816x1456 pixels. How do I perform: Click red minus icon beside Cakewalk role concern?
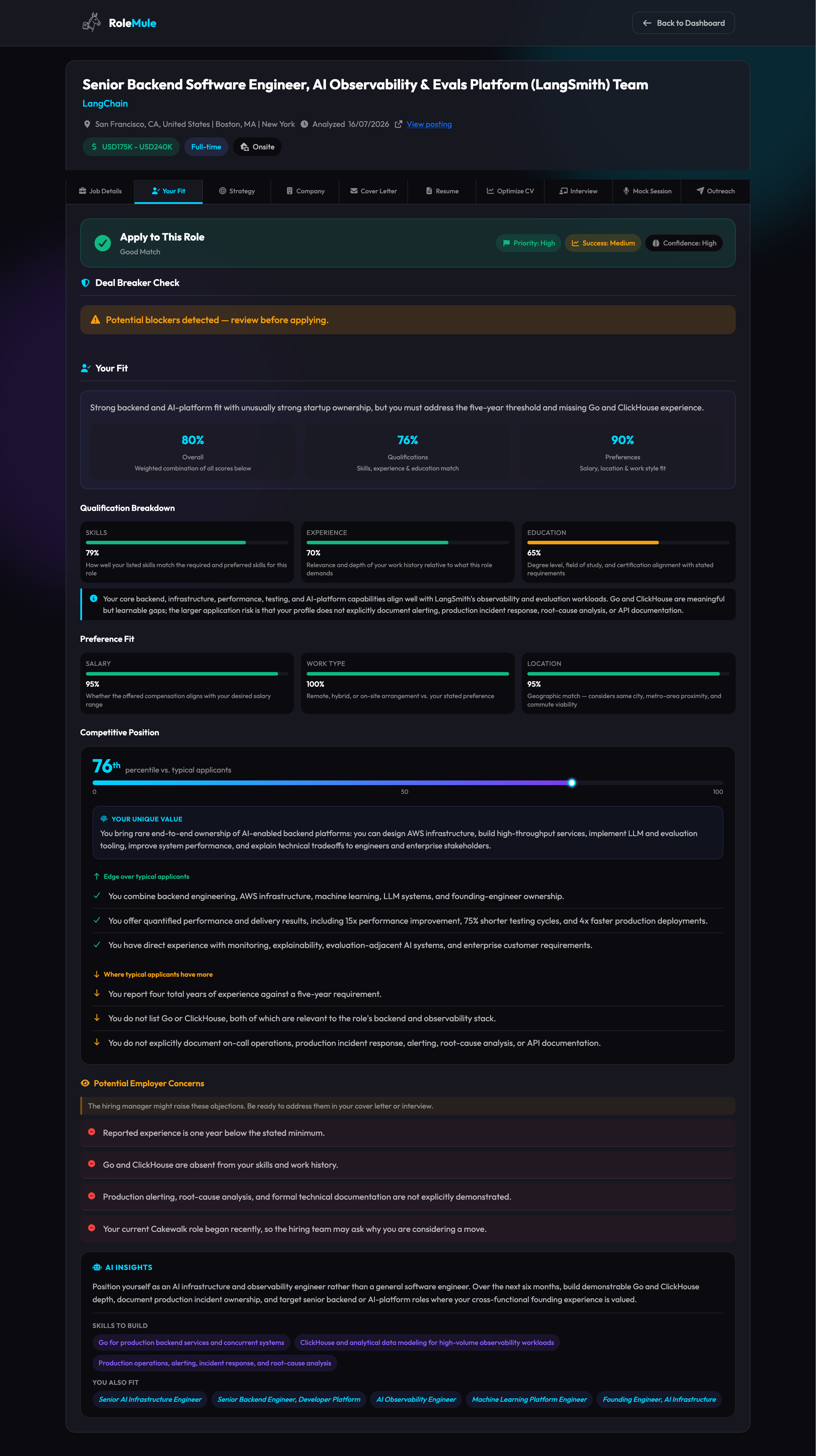[x=92, y=1228]
